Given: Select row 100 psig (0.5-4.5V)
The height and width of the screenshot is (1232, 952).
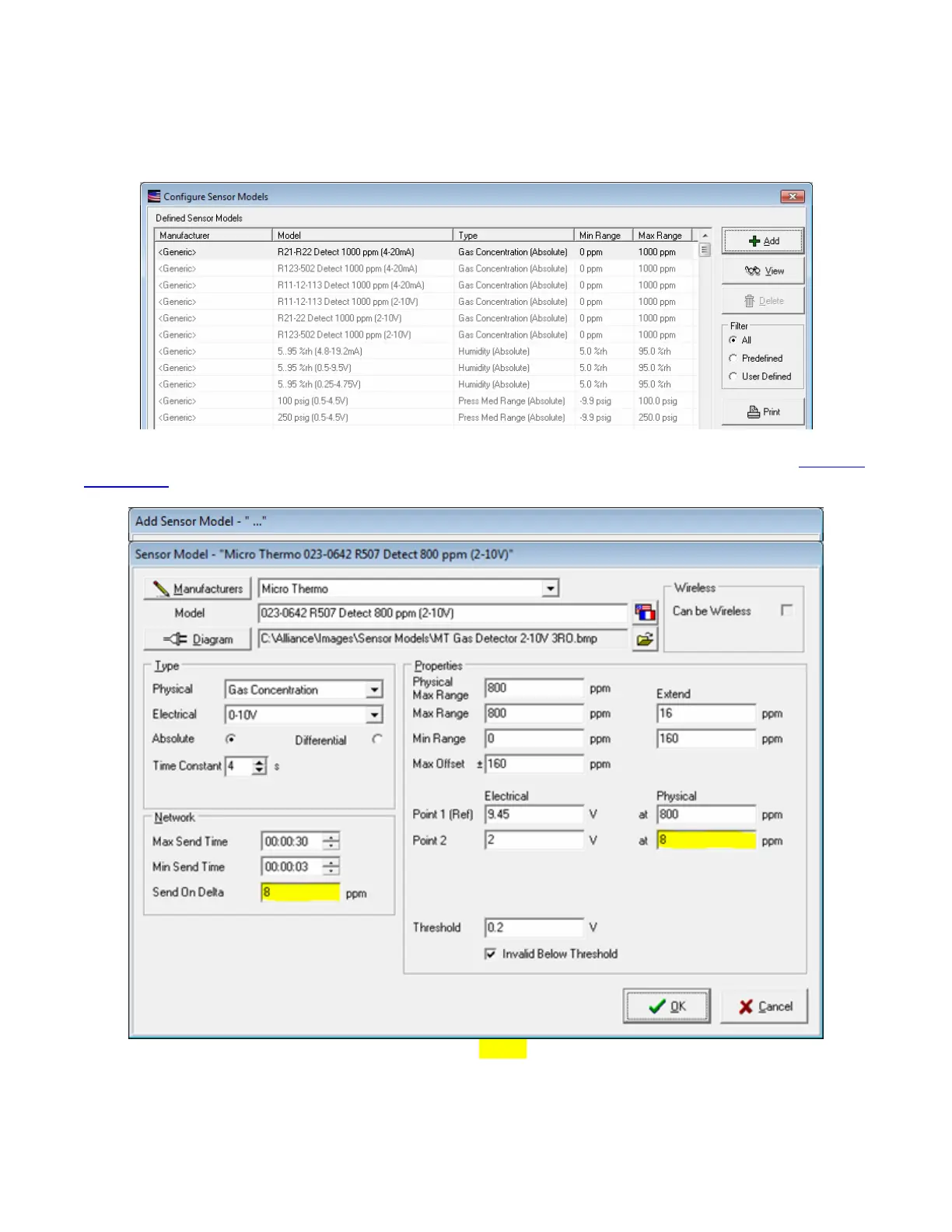Looking at the screenshot, I should [424, 401].
